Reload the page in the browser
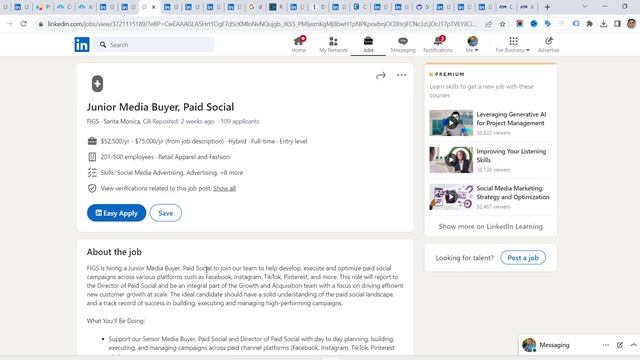The image size is (640, 360). tap(24, 24)
